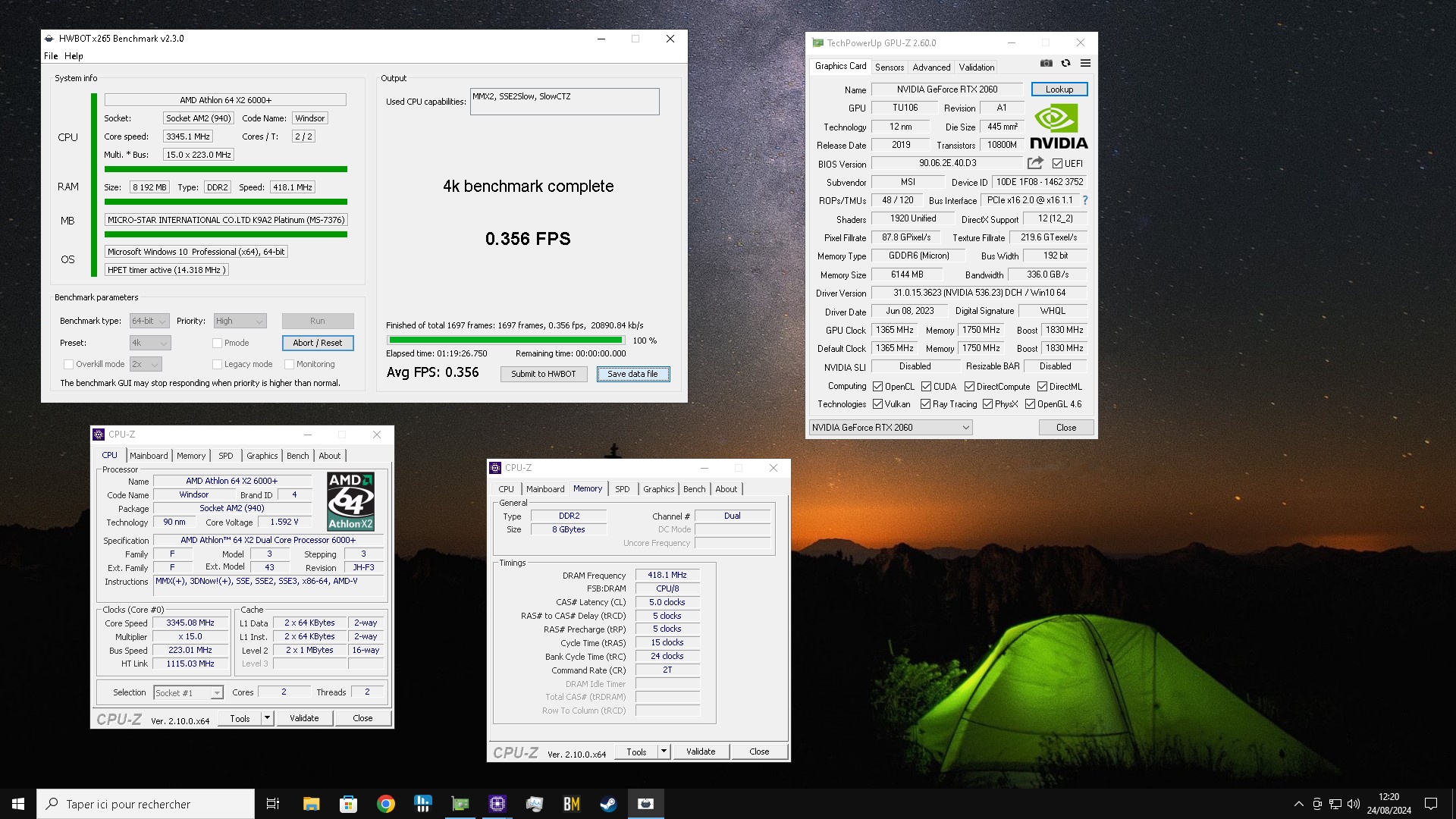Open the Socket #1 selection dropdown
Viewport: 1456px width, 819px height.
coord(188,692)
